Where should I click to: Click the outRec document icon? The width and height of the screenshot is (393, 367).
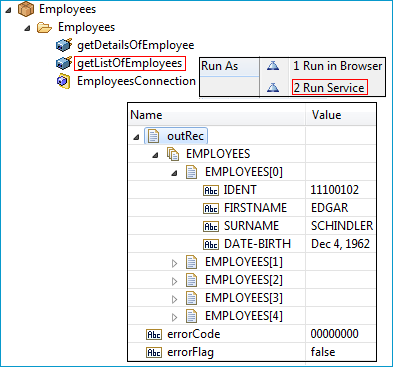pyautogui.click(x=153, y=136)
